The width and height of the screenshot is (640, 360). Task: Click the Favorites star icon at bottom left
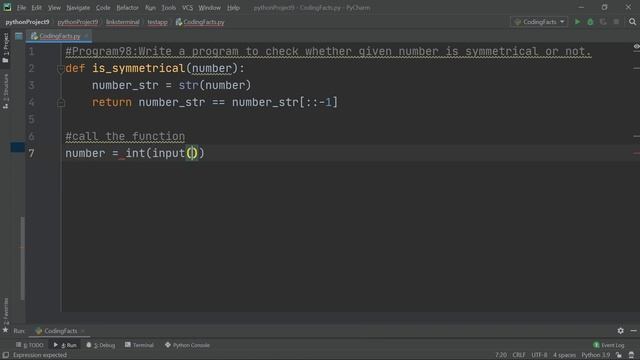[5, 330]
